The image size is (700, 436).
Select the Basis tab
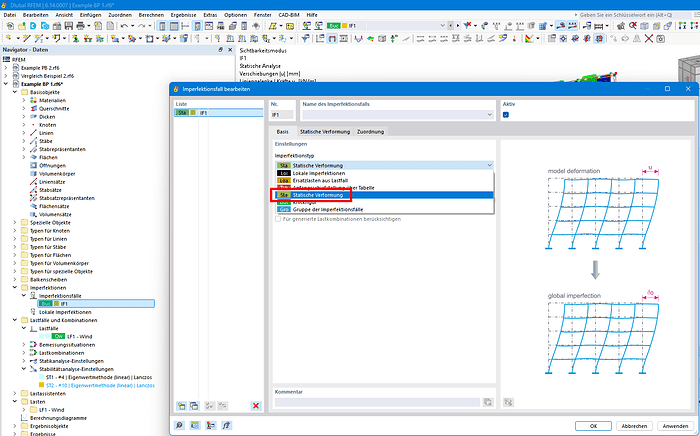pyautogui.click(x=282, y=132)
